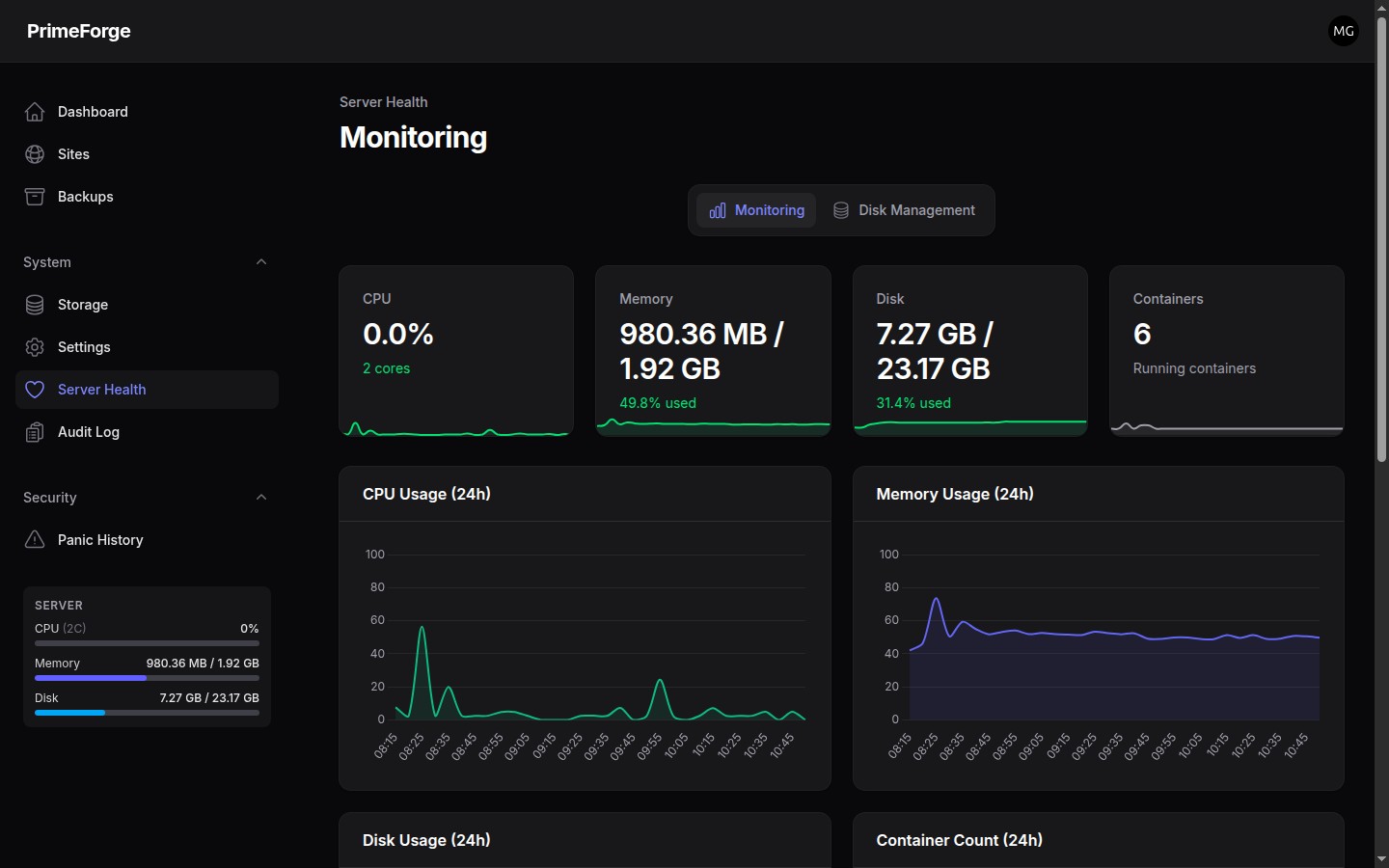Viewport: 1389px width, 868px height.
Task: Click the sidebar Disk usage bar
Action: (x=147, y=713)
